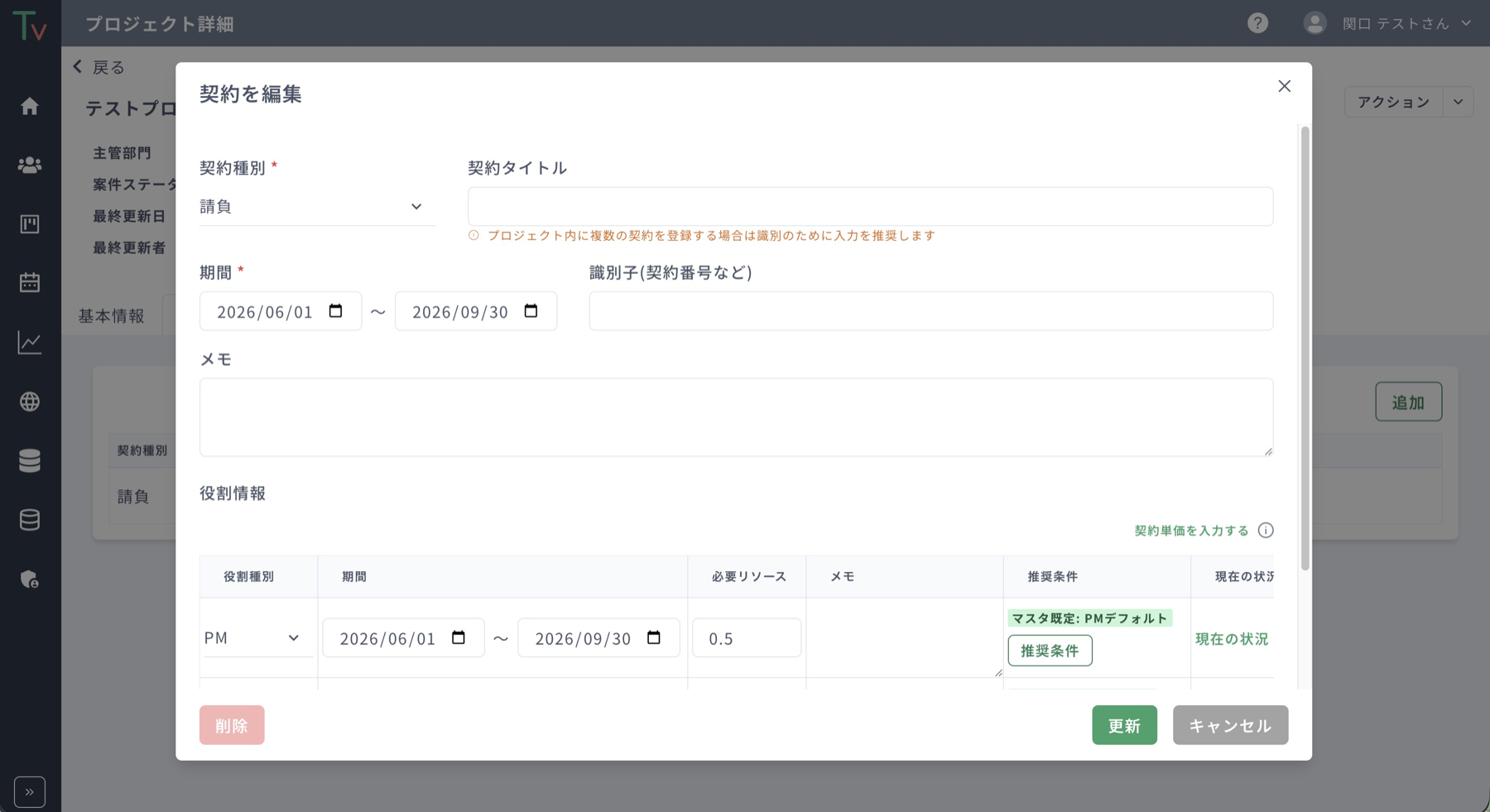The width and height of the screenshot is (1490, 812).
Task: Open the shield settings icon in sidebar
Action: pyautogui.click(x=30, y=579)
